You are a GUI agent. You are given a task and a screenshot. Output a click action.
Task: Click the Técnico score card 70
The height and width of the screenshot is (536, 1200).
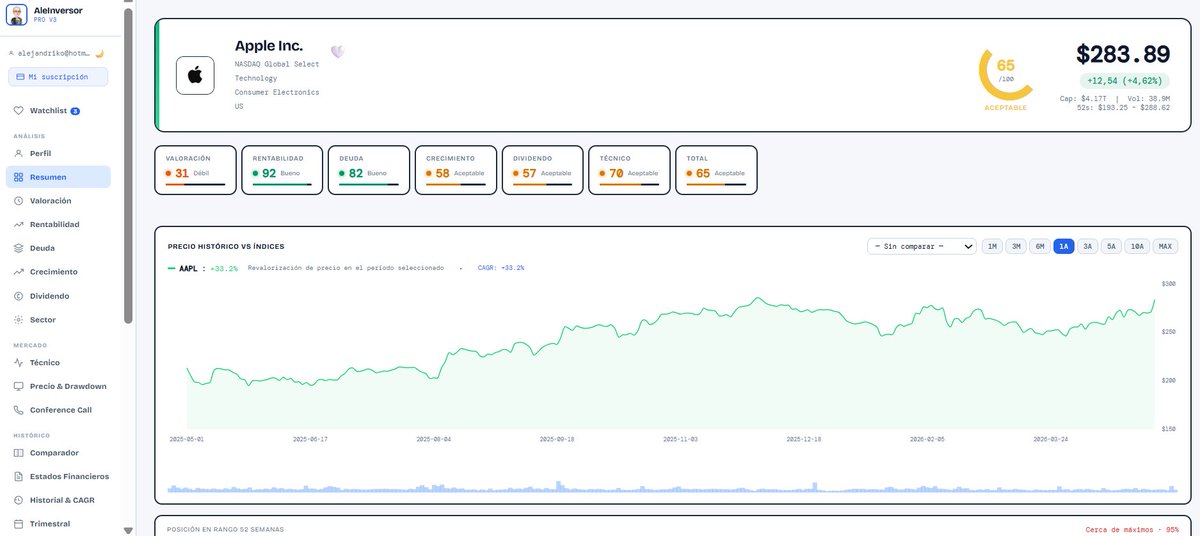(630, 170)
